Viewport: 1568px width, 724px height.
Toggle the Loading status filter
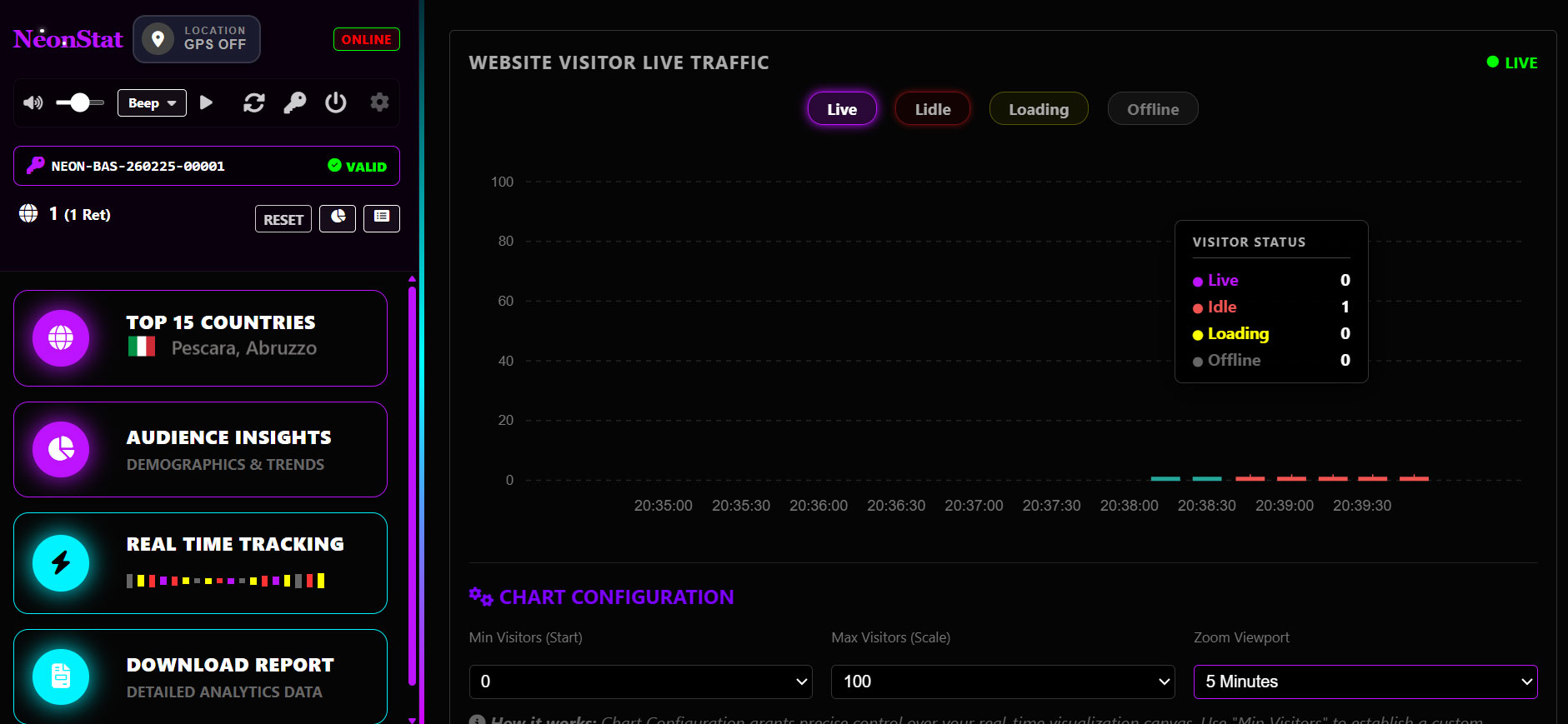1038,109
